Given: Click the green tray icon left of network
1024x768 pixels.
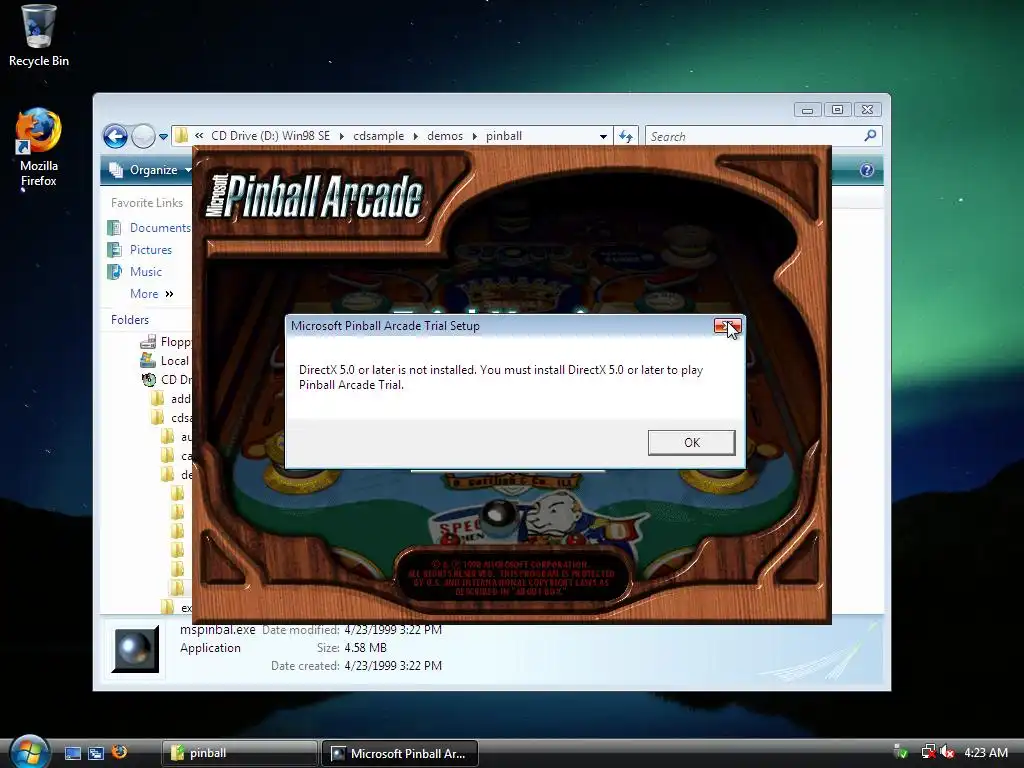Looking at the screenshot, I should 901,752.
